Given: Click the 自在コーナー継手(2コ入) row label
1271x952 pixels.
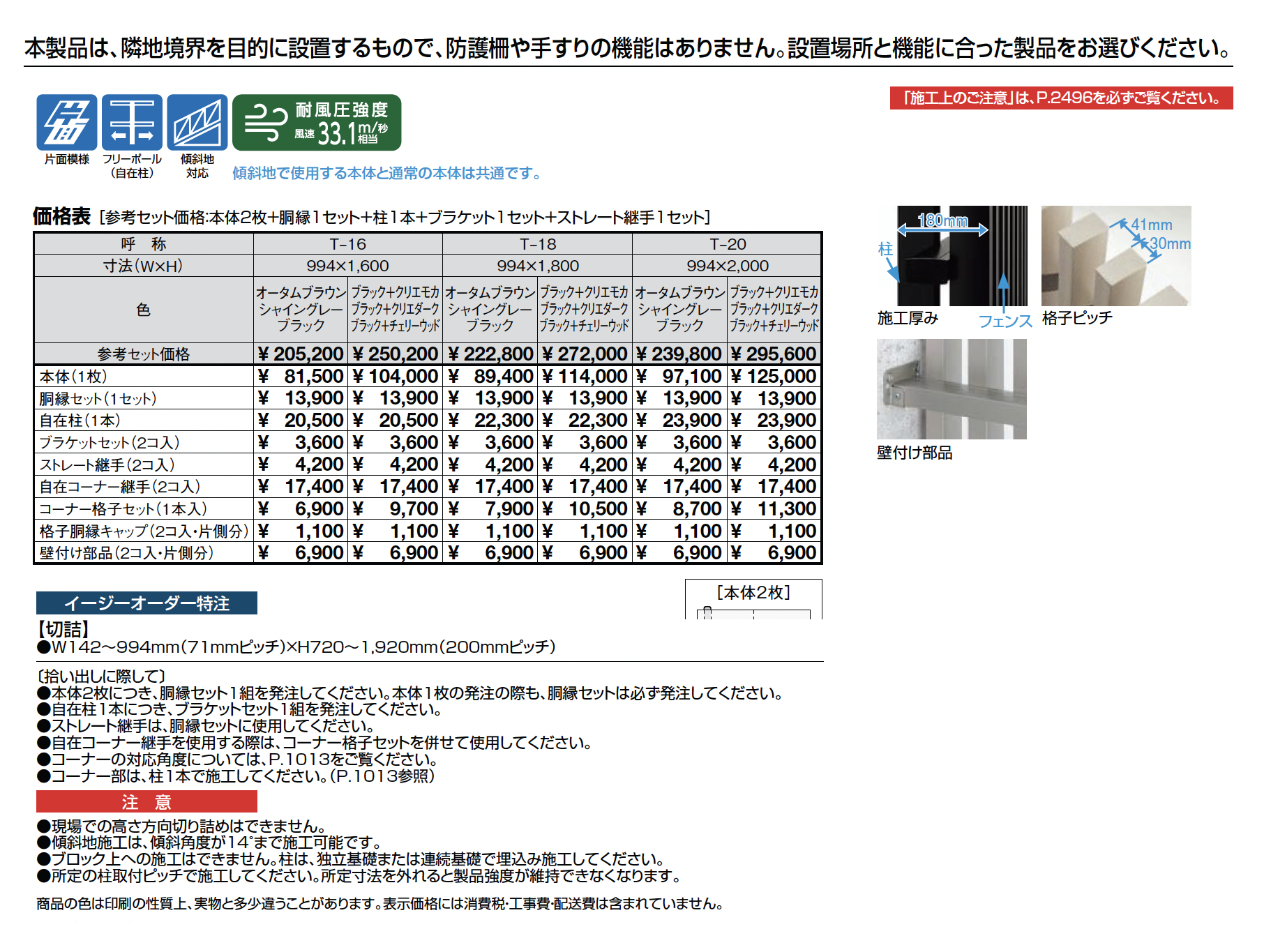Looking at the screenshot, I should (x=120, y=487).
